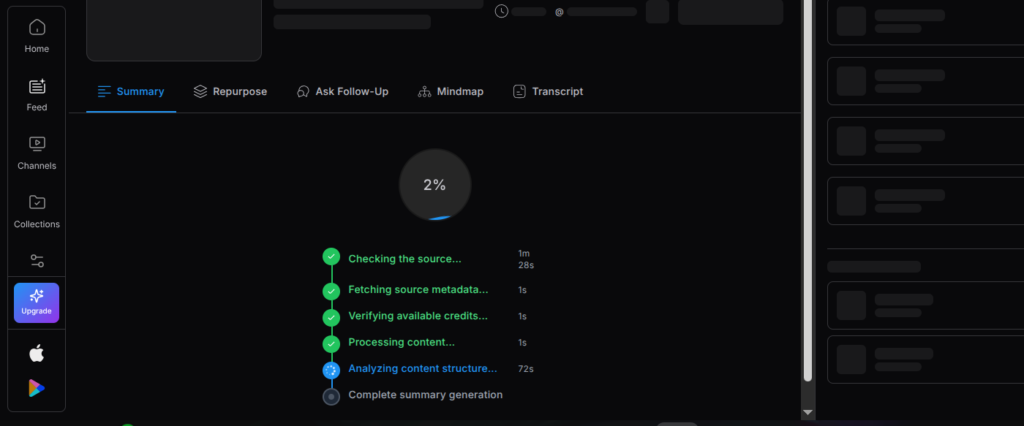Click the Apple app store icon
This screenshot has height=426, width=1024.
click(x=37, y=353)
